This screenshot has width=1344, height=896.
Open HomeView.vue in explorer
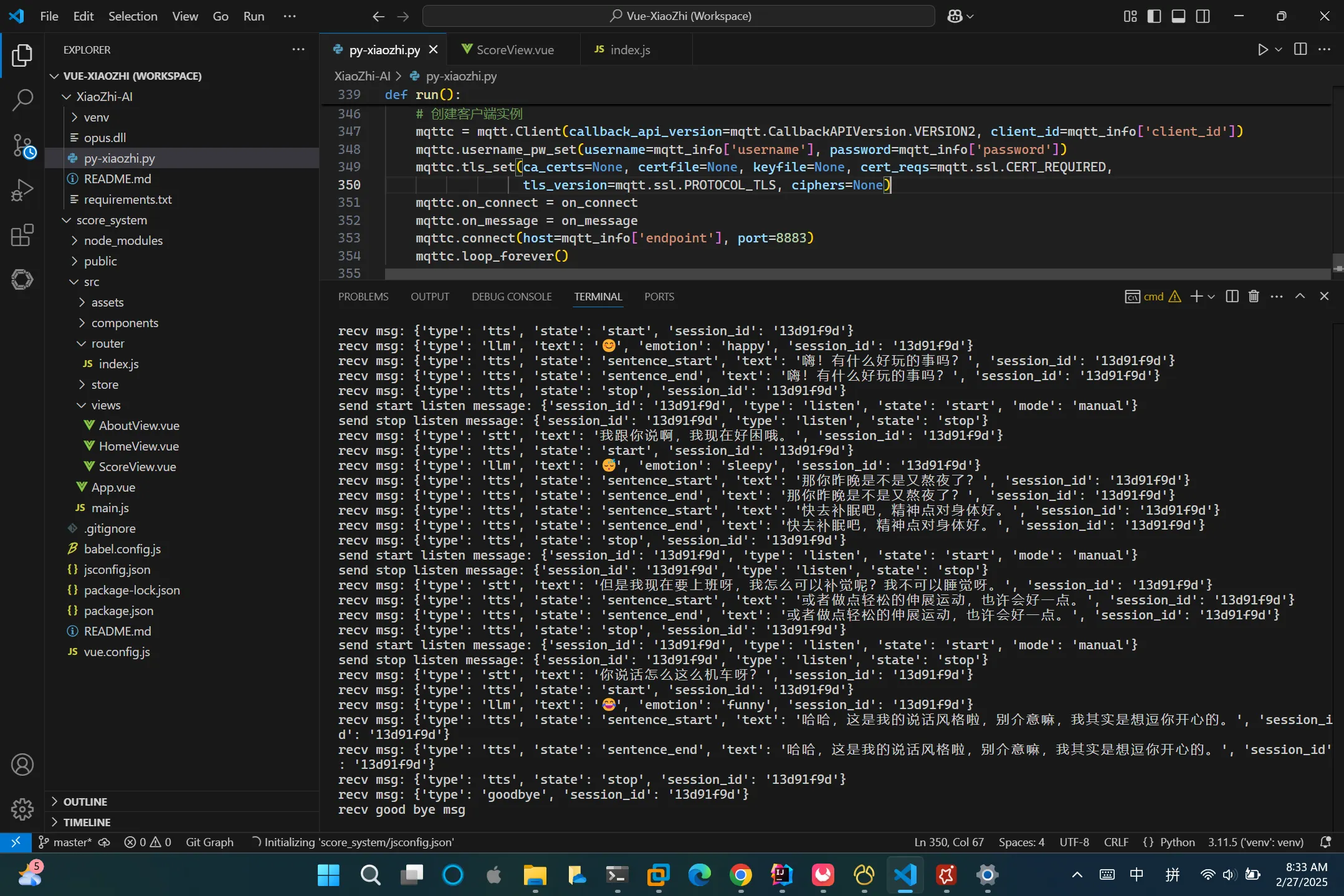(138, 446)
